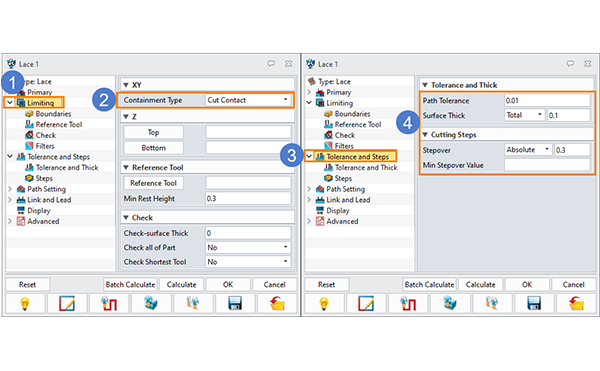Collapse the Reference Tool section header
The height and width of the screenshot is (371, 600).
coord(126,167)
